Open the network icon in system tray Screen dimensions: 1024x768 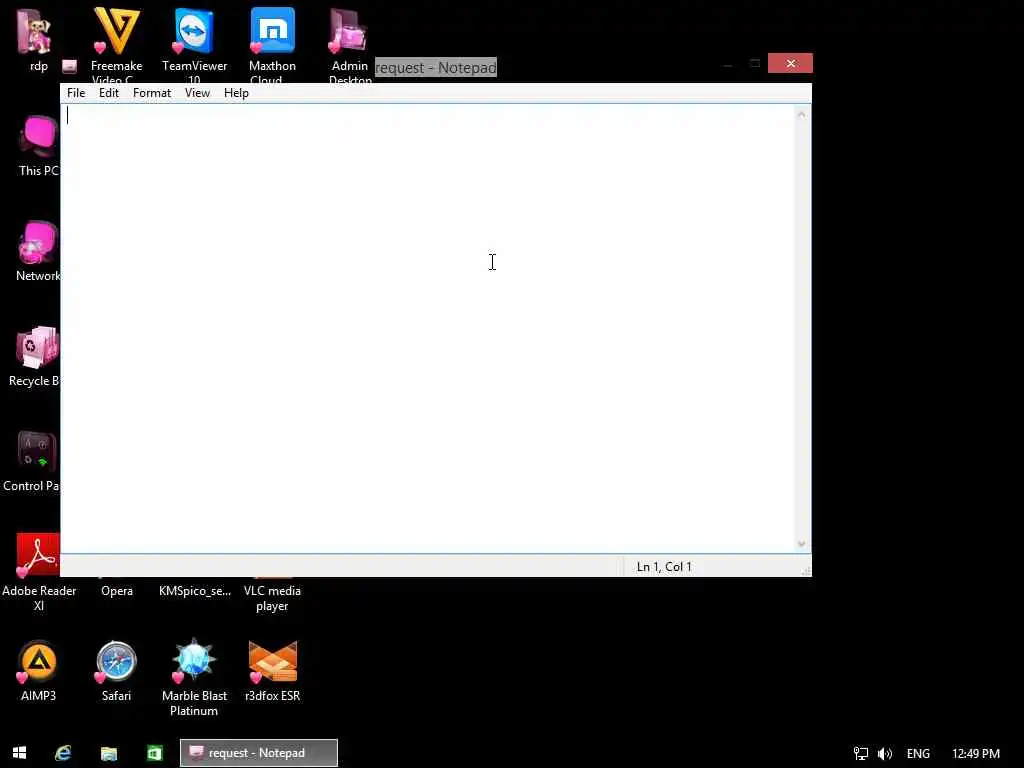tap(861, 754)
